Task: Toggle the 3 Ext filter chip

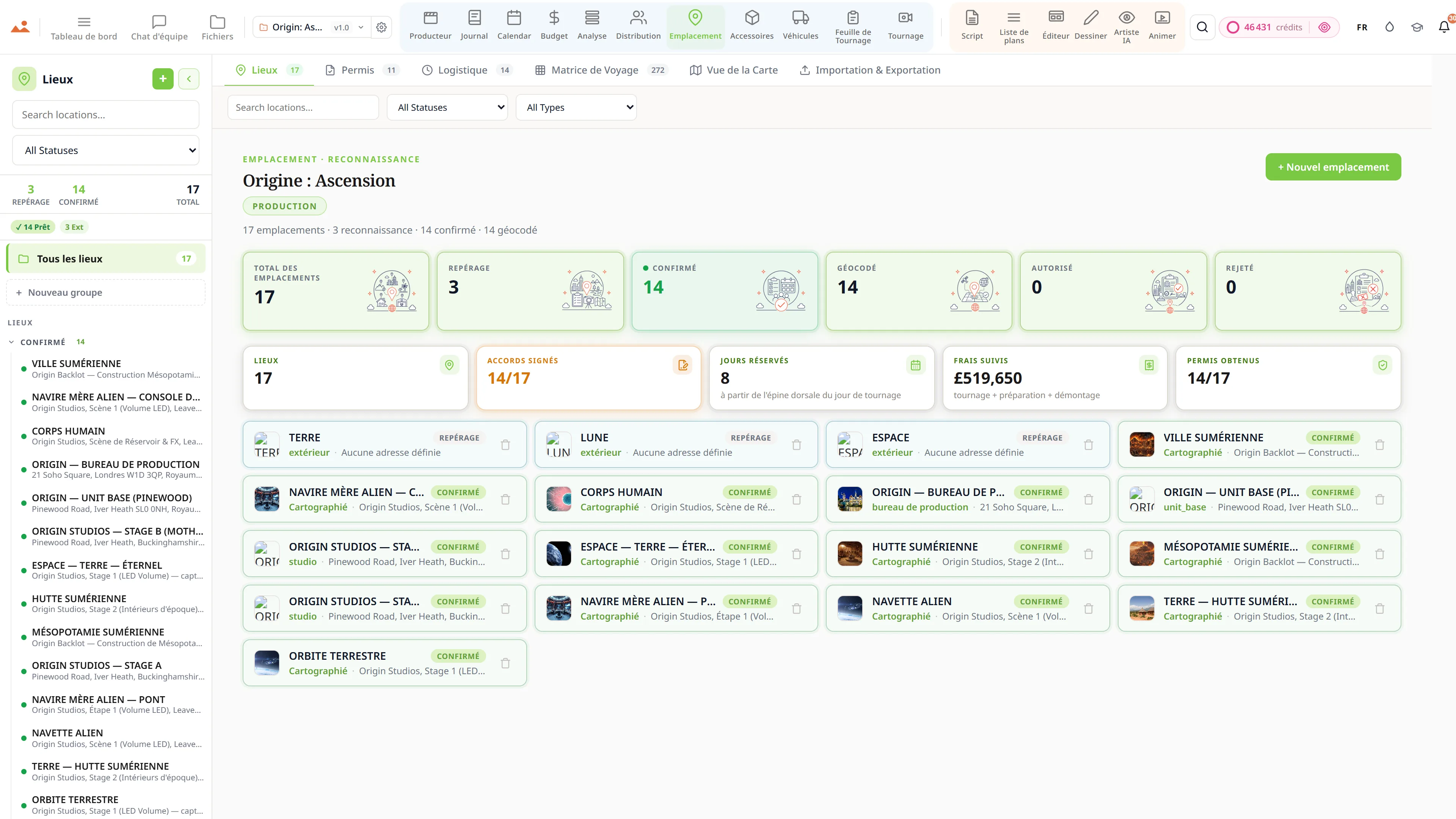Action: click(74, 227)
